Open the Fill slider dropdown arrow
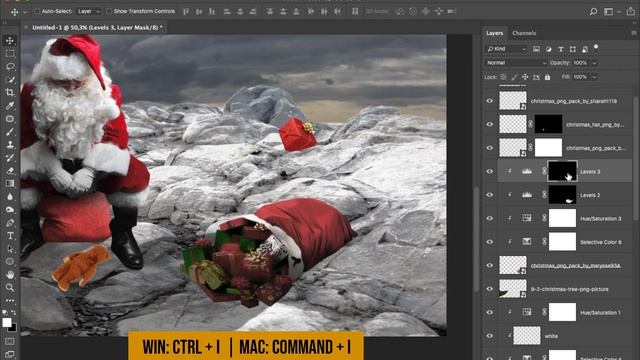The width and height of the screenshot is (640, 360). pos(594,77)
